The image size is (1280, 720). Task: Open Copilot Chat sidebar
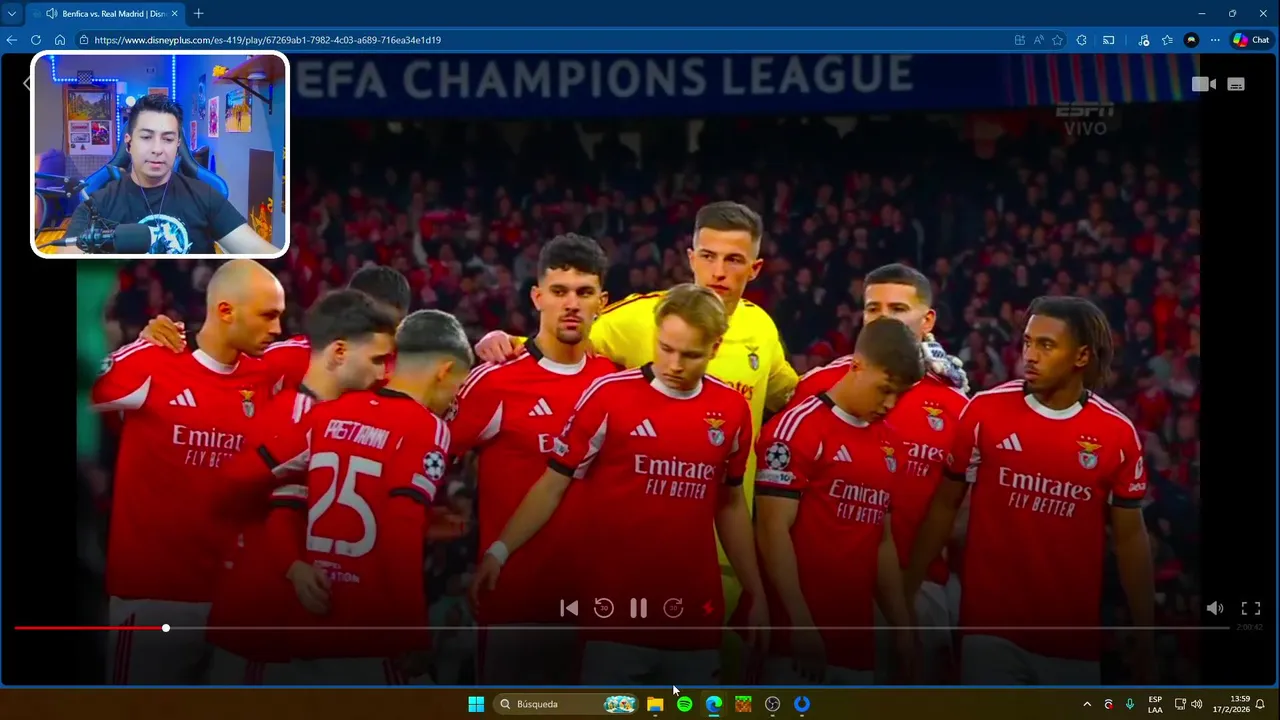pyautogui.click(x=1251, y=40)
